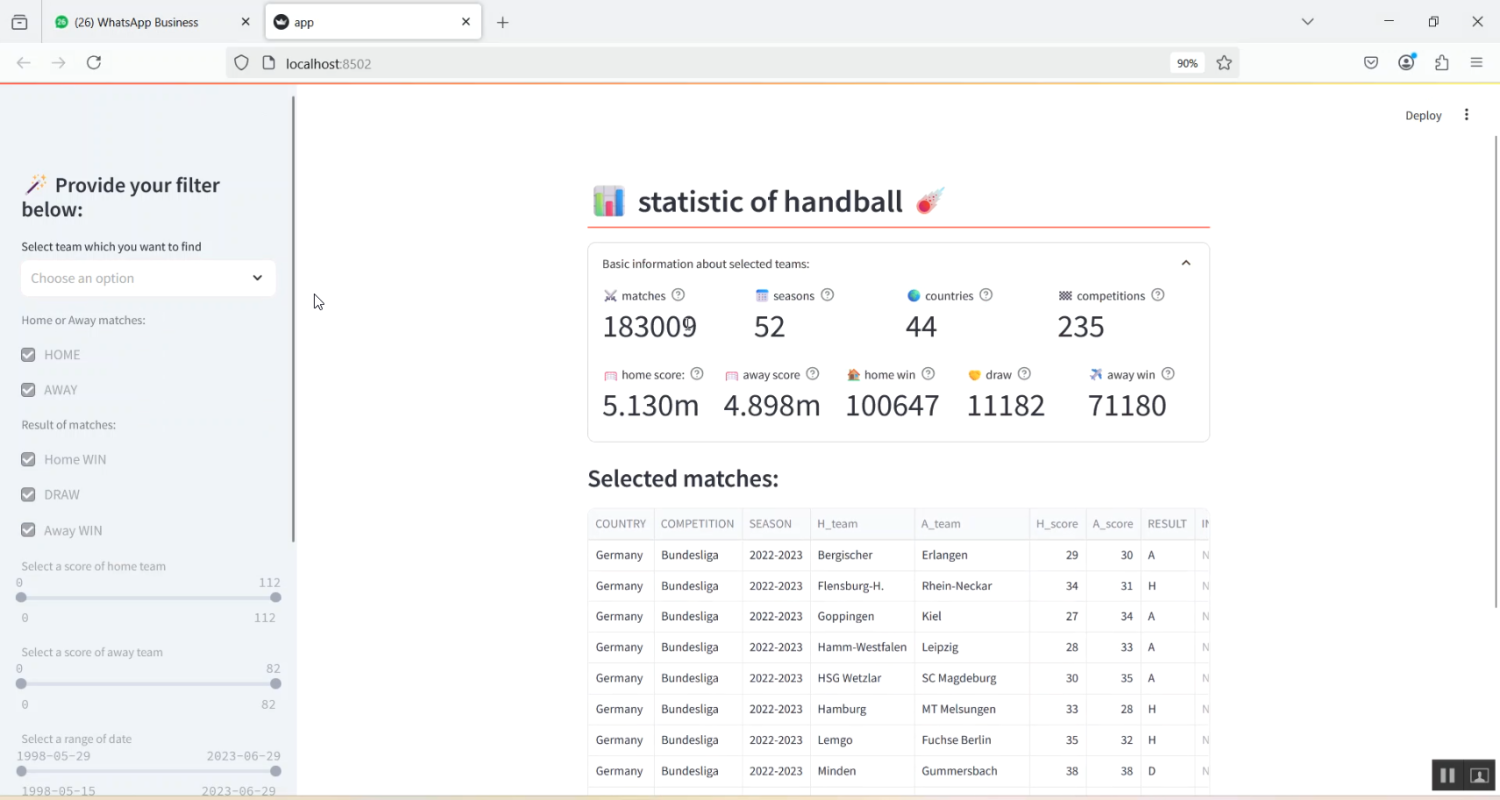Open the team selection dropdown

pos(148,278)
